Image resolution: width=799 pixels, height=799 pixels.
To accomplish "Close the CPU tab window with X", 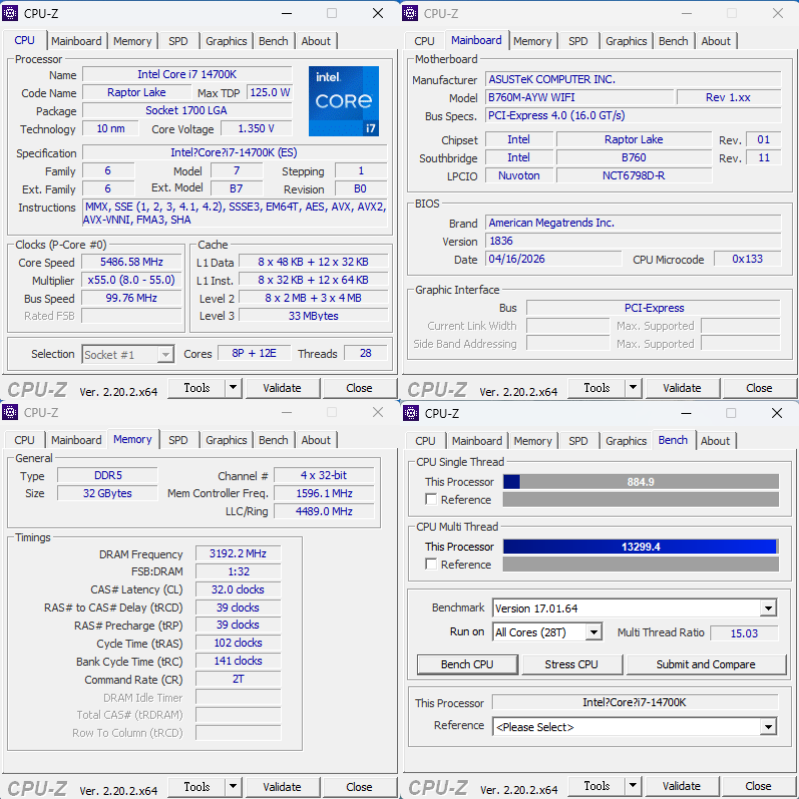I will [378, 13].
